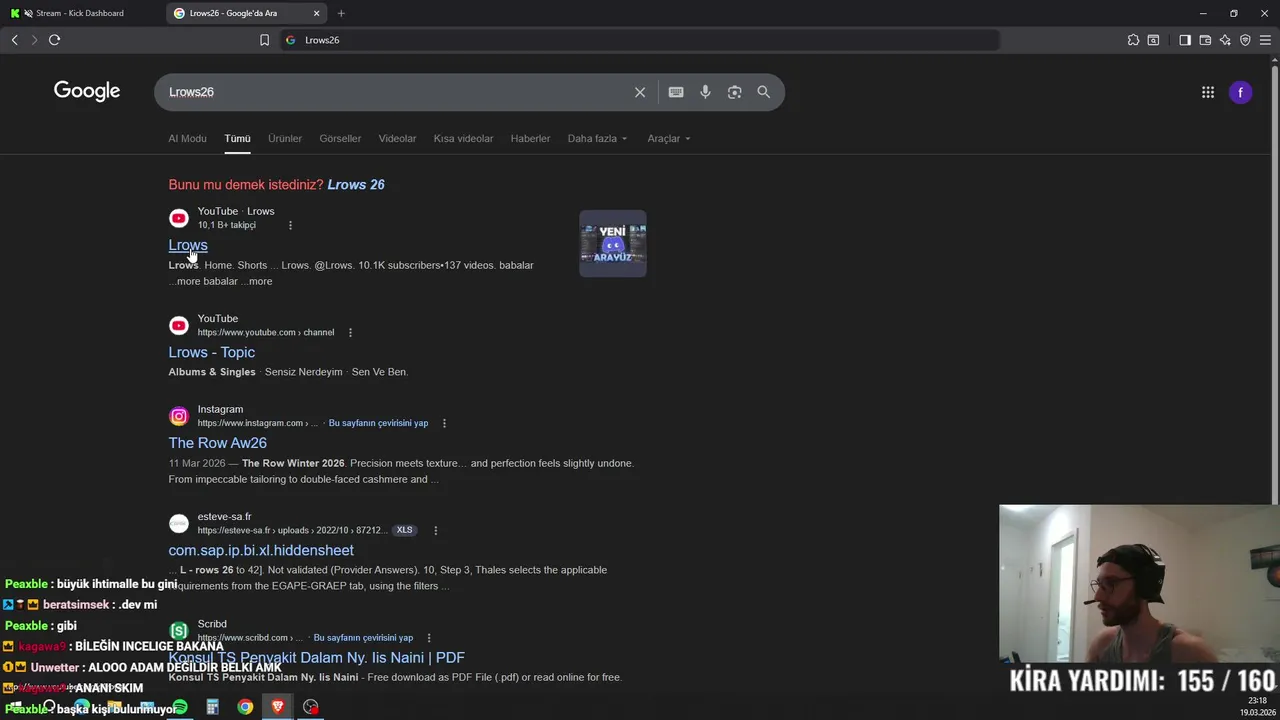
Task: Open the Google account avatar
Action: [x=1240, y=92]
